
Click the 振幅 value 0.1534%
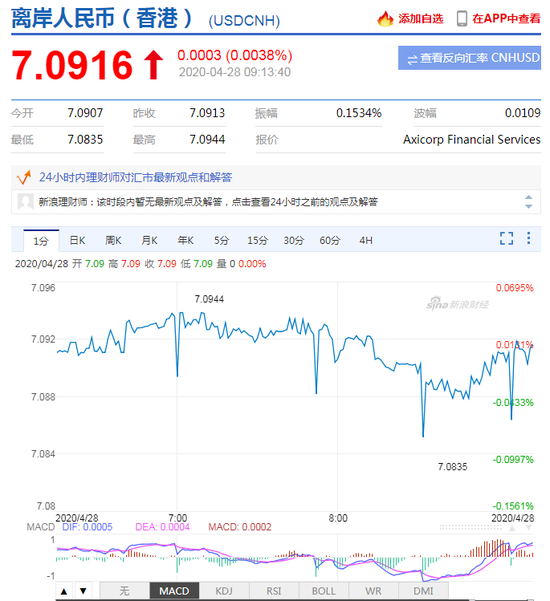tap(359, 113)
